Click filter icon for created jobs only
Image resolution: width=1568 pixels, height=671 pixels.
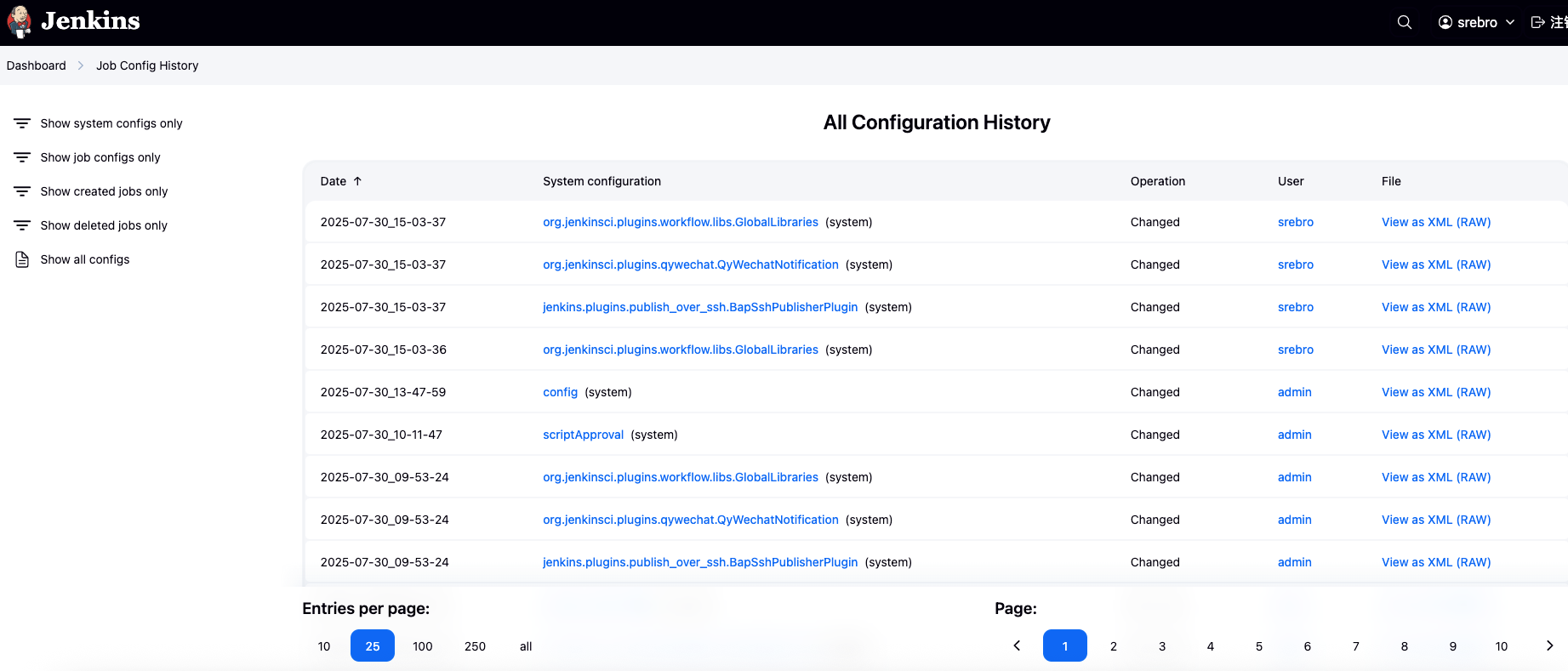click(22, 191)
